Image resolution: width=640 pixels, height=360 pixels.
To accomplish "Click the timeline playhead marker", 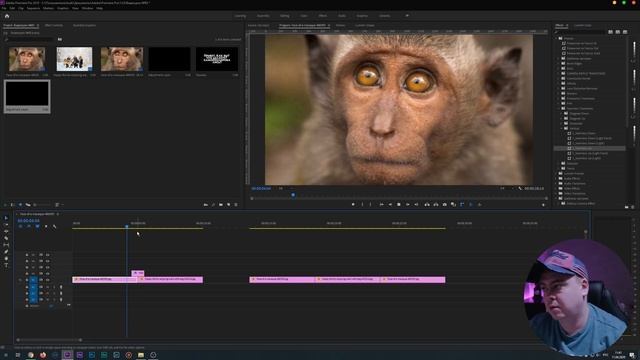I will coord(127,226).
